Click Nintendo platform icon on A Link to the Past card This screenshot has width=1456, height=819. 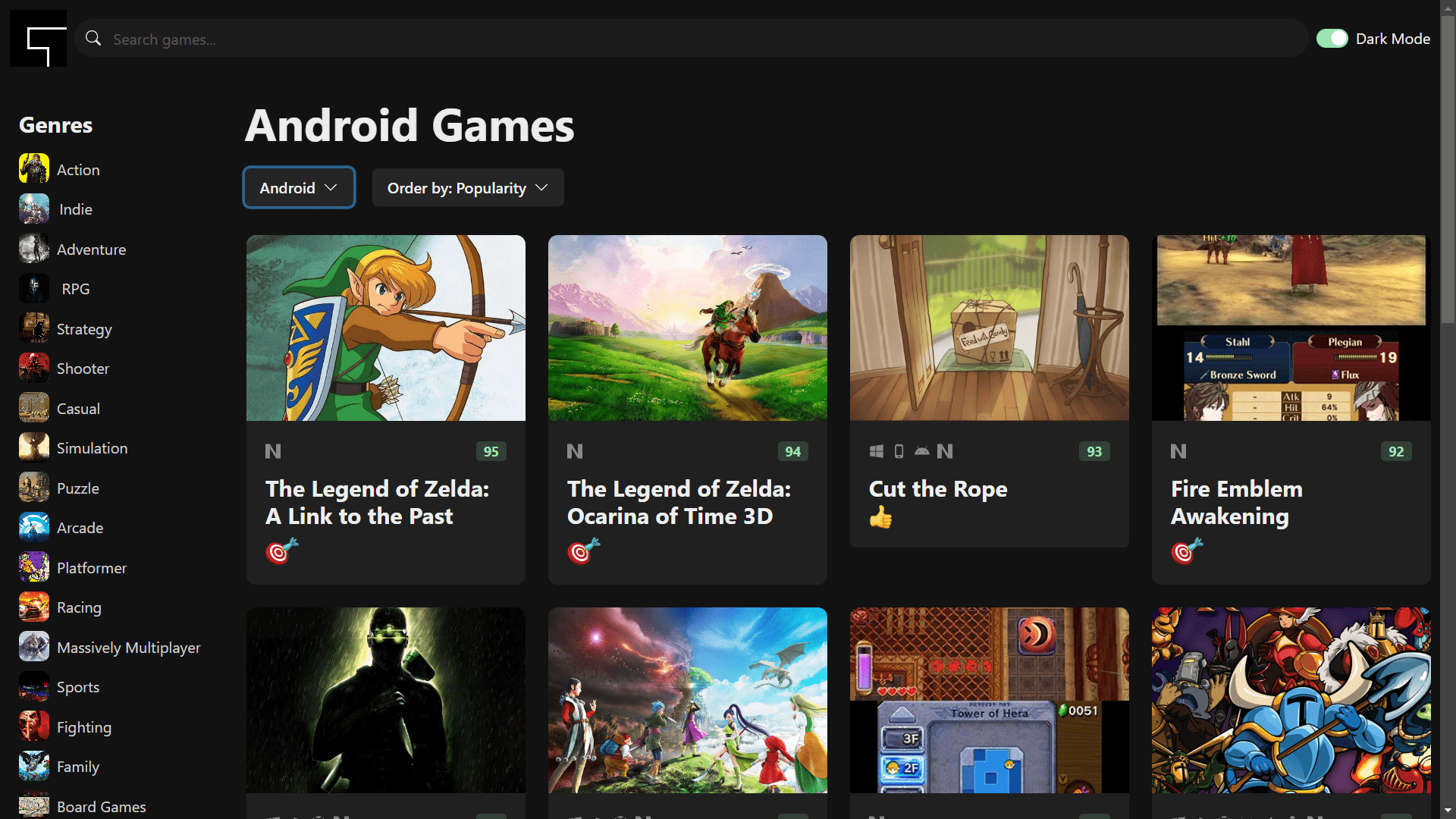[273, 451]
